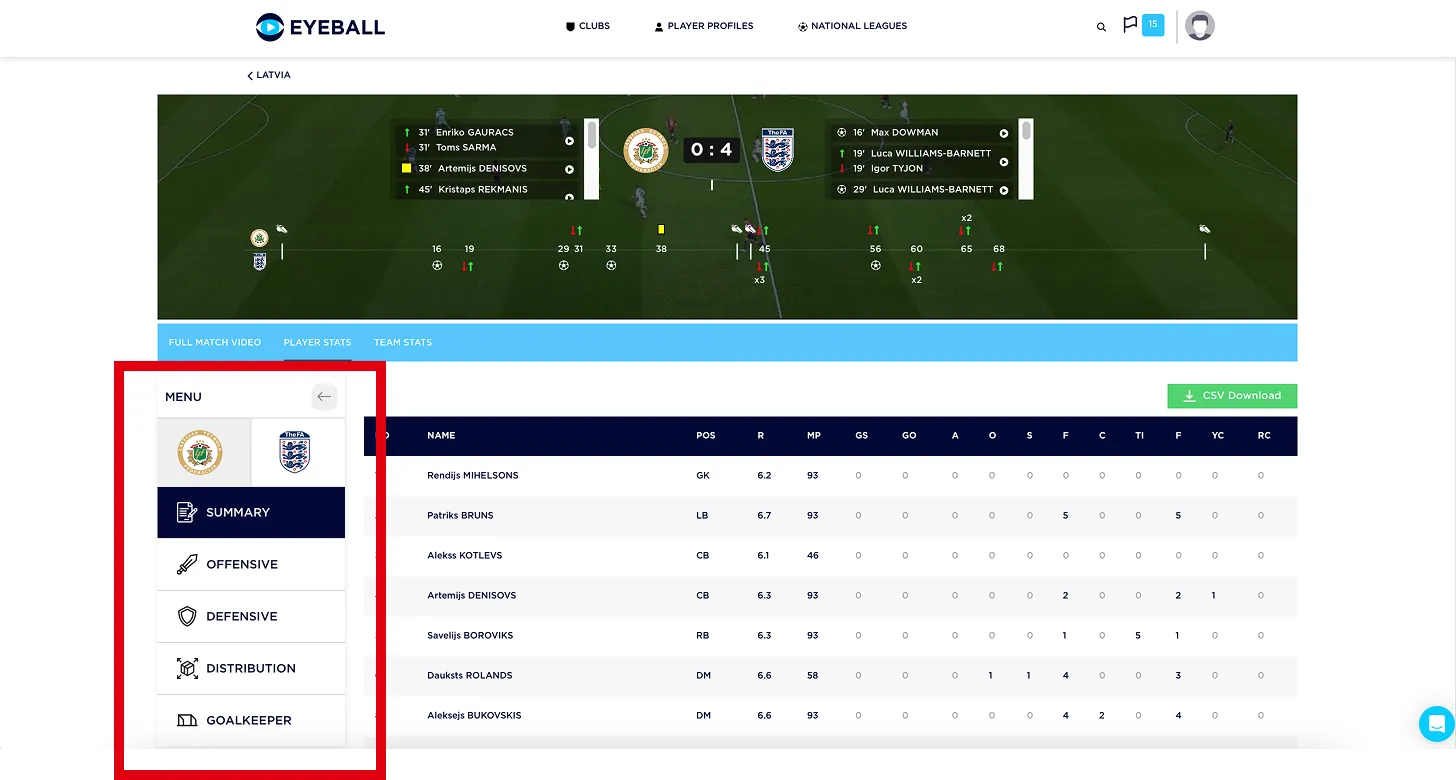Collapse the side menu with the back arrow
1456x780 pixels.
click(324, 397)
